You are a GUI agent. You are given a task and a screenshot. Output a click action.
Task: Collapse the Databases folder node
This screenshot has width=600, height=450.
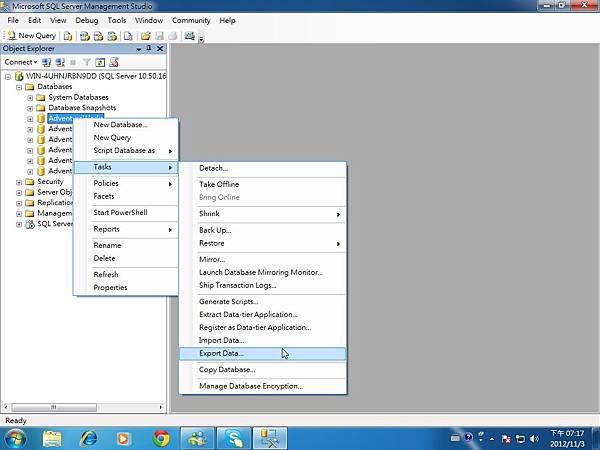[19, 87]
